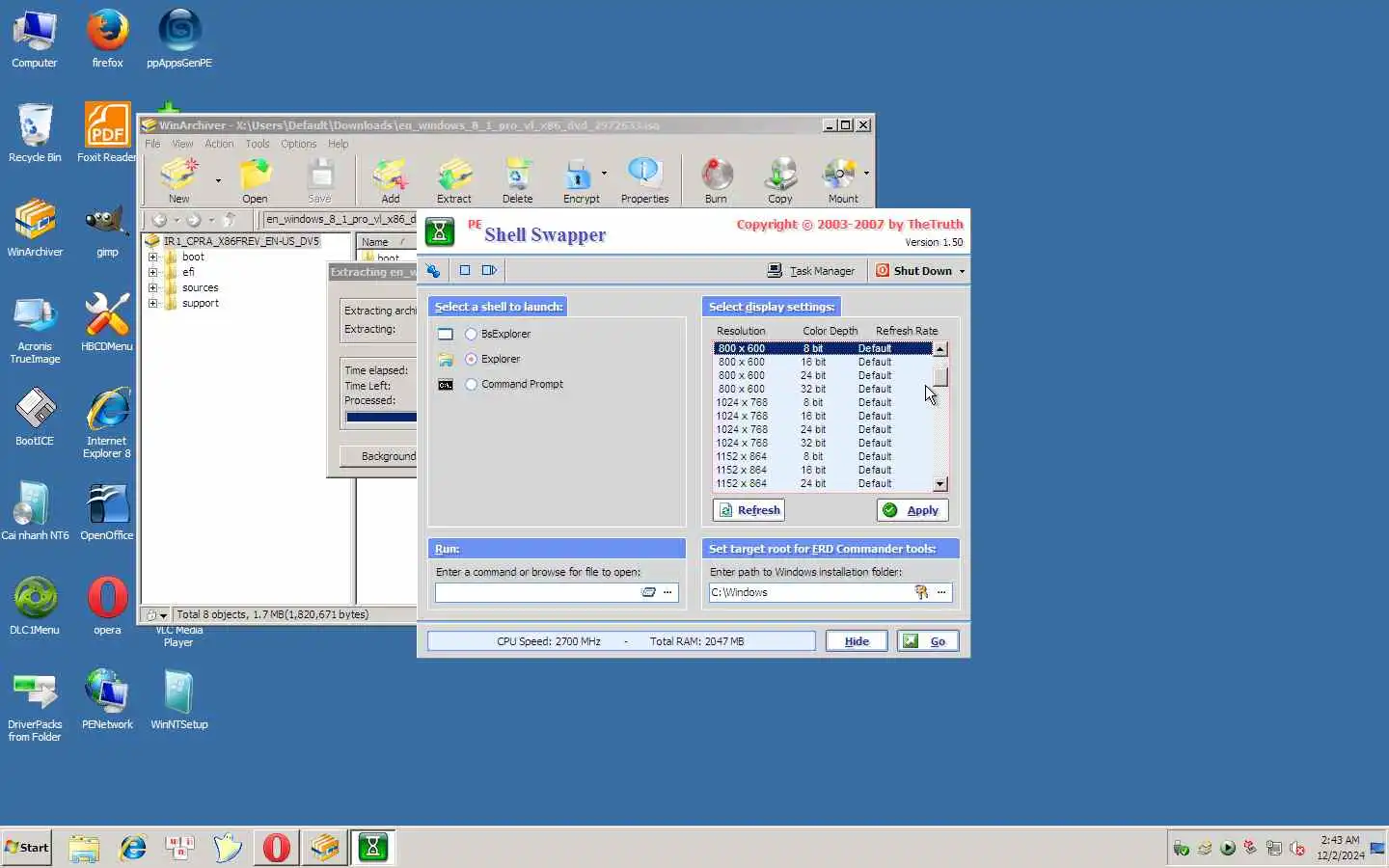Select the BsExplorer shell radio button
Image resolution: width=1389 pixels, height=868 pixels.
pos(471,334)
